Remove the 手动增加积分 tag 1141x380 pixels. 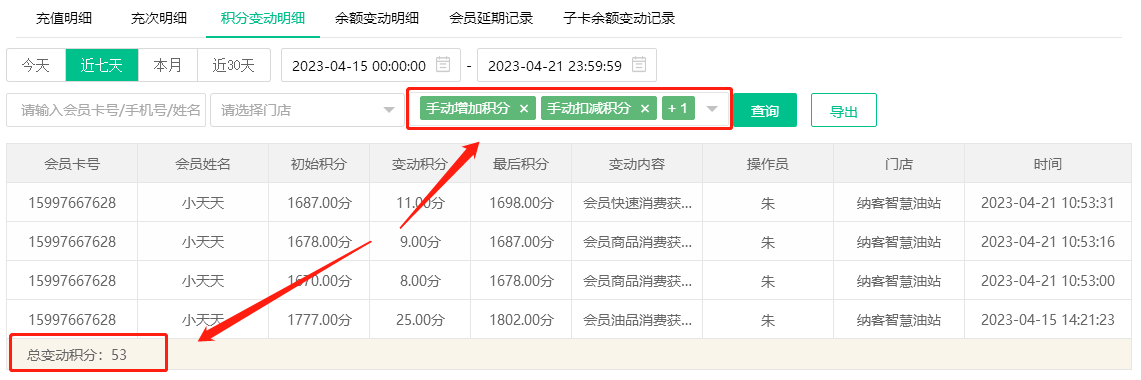click(x=524, y=108)
